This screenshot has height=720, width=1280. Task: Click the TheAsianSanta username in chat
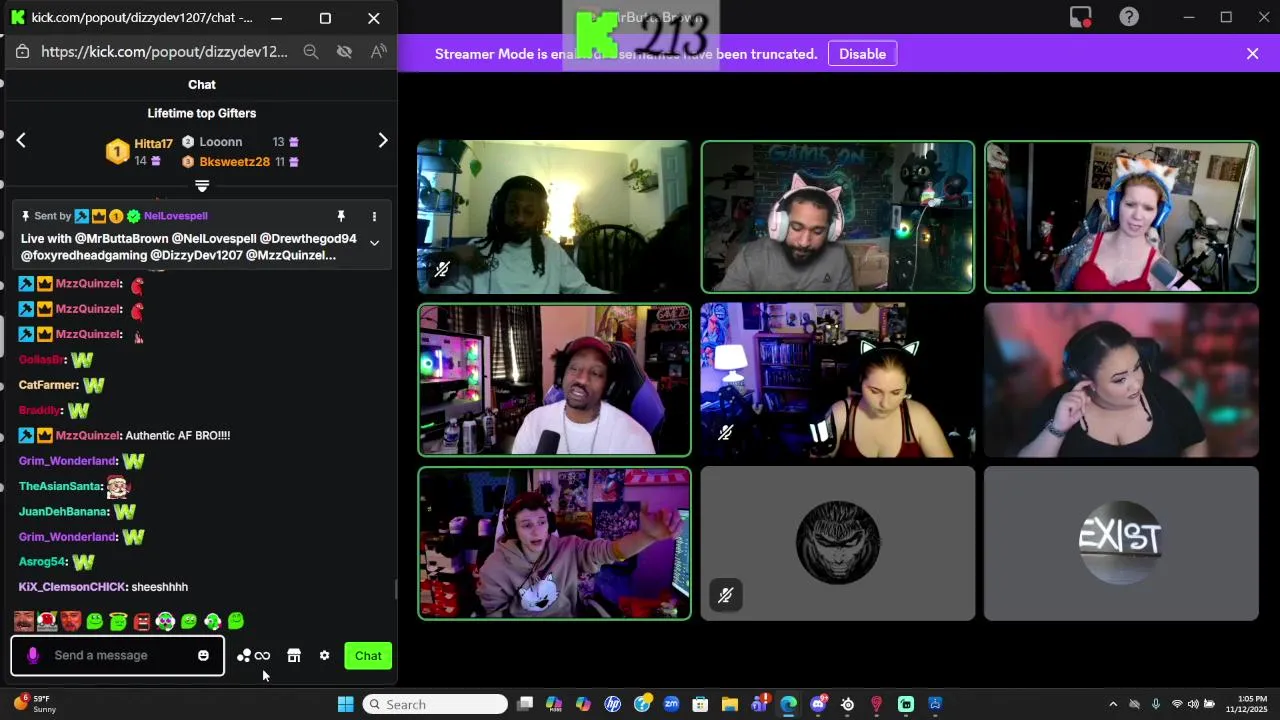tap(60, 486)
